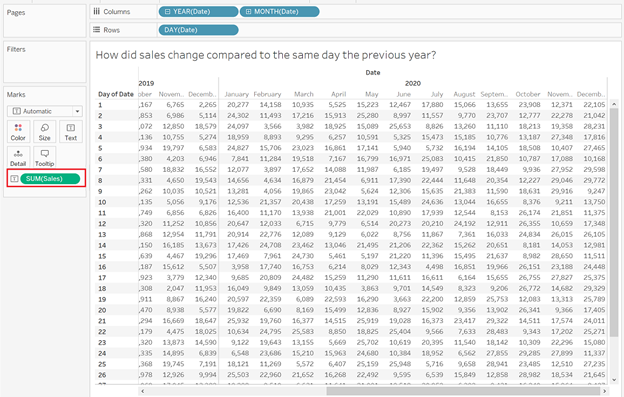Select the 2019 year header

pos(146,83)
